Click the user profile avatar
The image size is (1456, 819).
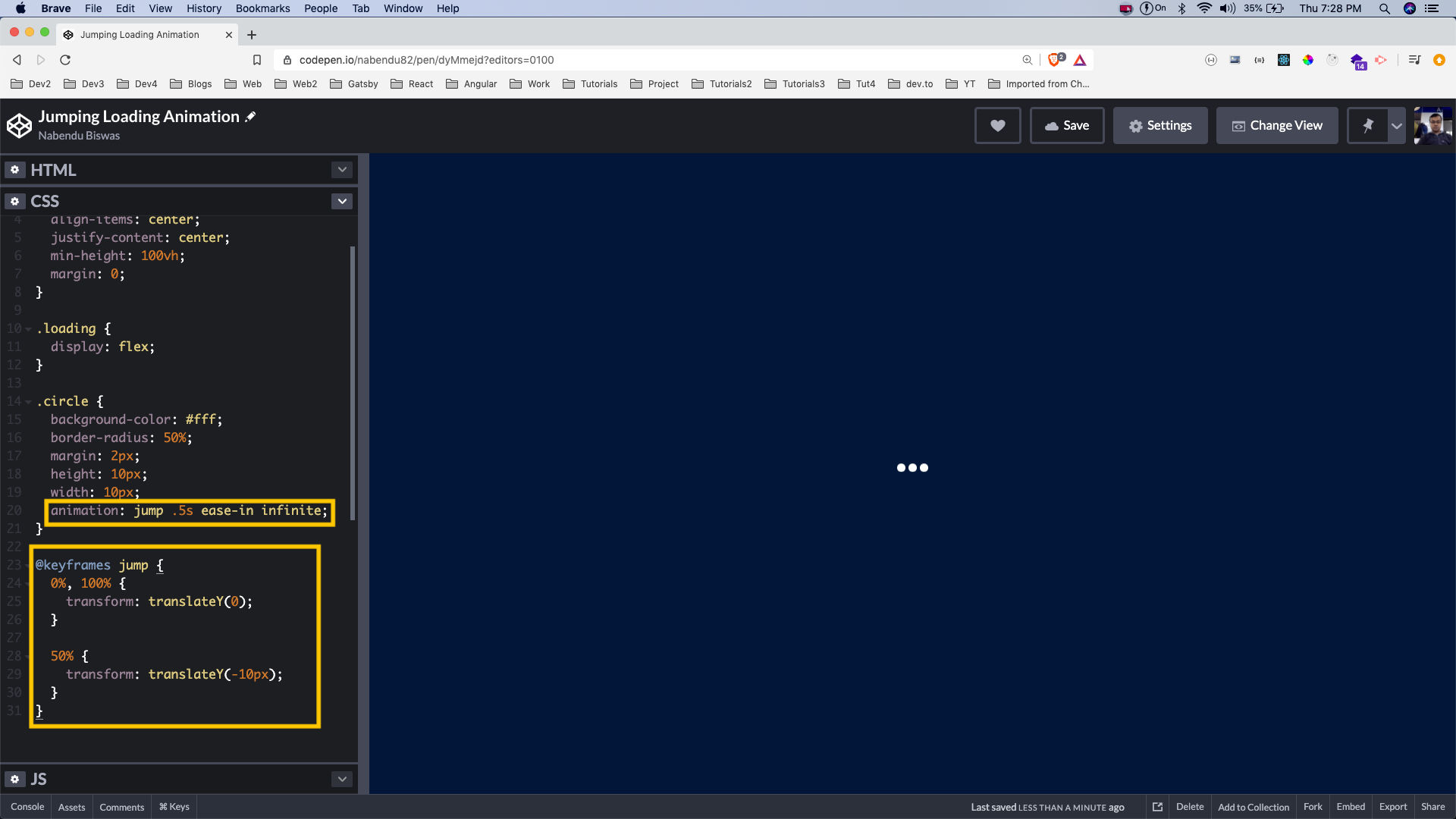coord(1433,126)
